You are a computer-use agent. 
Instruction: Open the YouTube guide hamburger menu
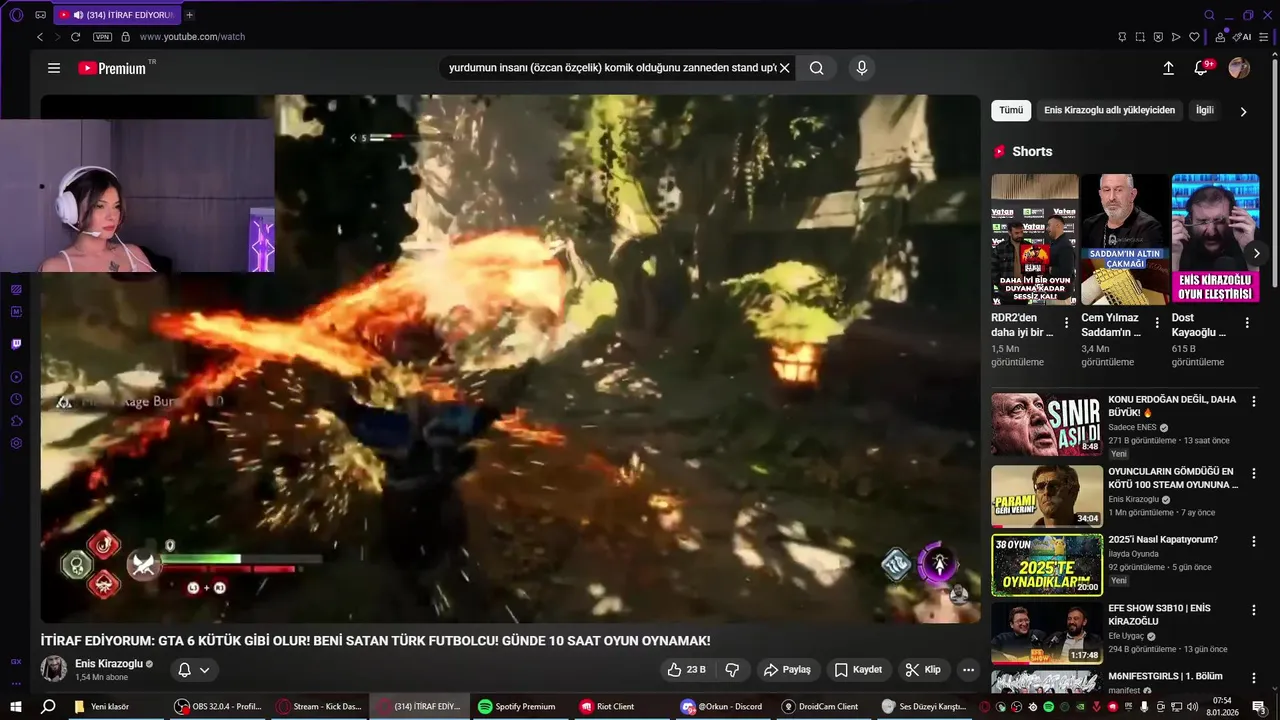click(54, 68)
